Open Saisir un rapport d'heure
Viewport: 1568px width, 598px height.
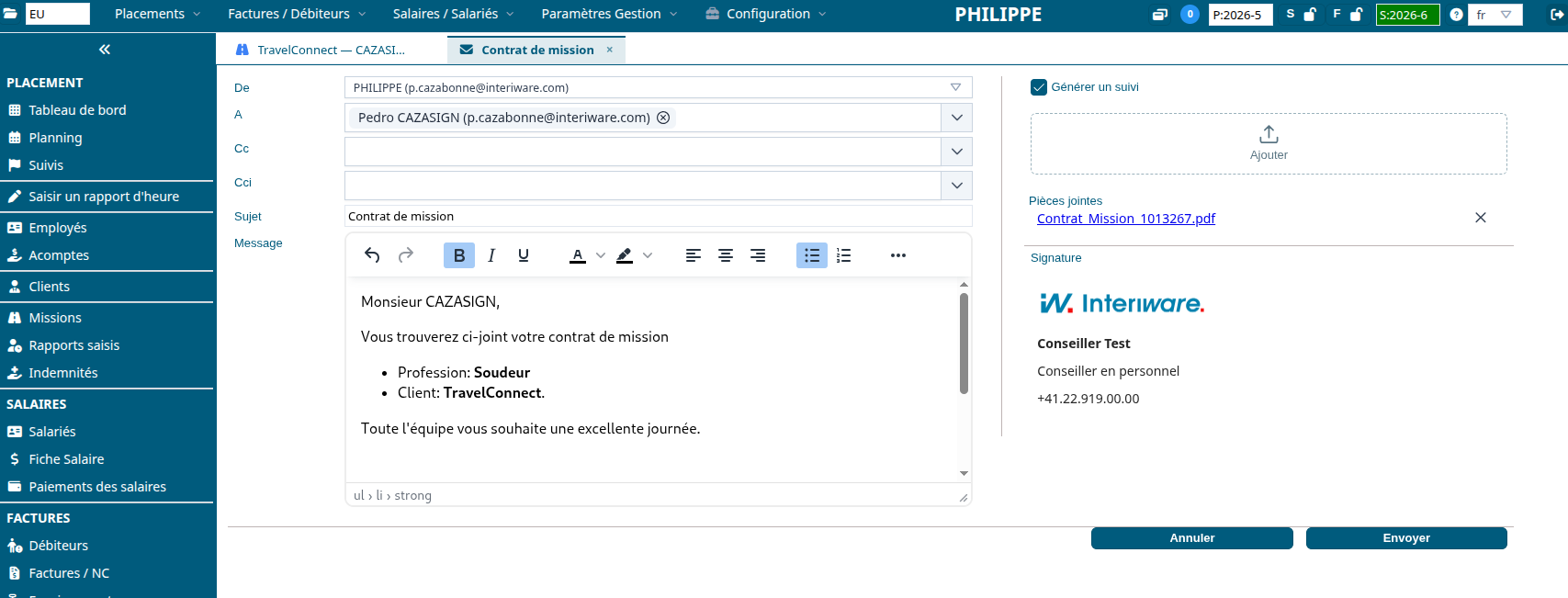pos(104,197)
